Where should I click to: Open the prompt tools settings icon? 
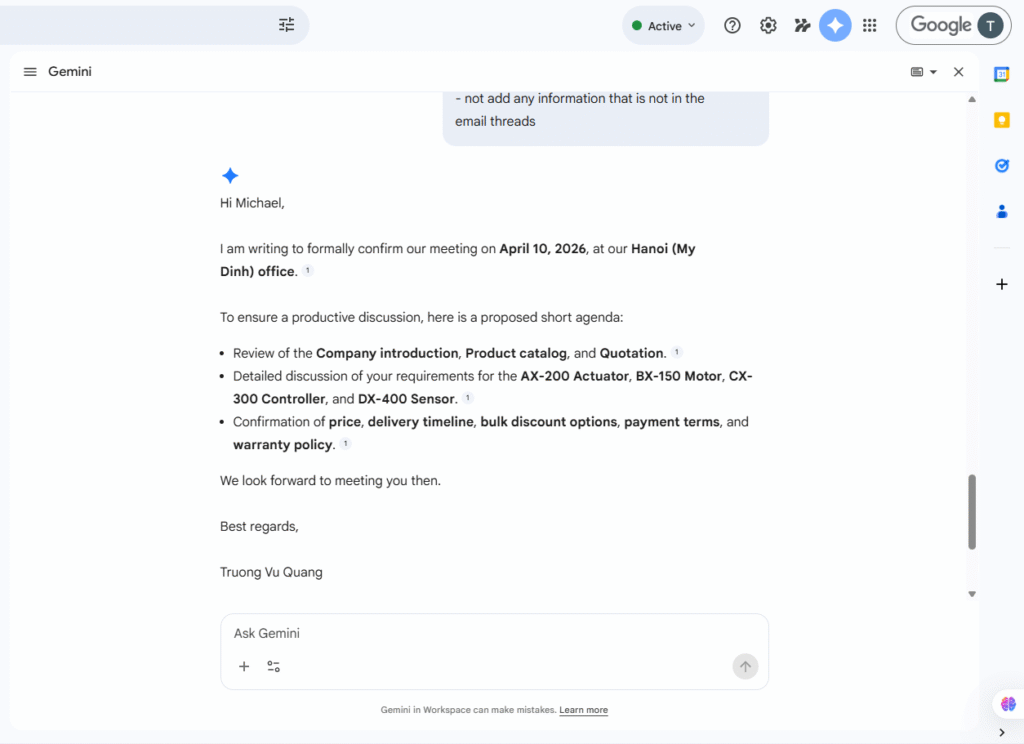tap(273, 667)
